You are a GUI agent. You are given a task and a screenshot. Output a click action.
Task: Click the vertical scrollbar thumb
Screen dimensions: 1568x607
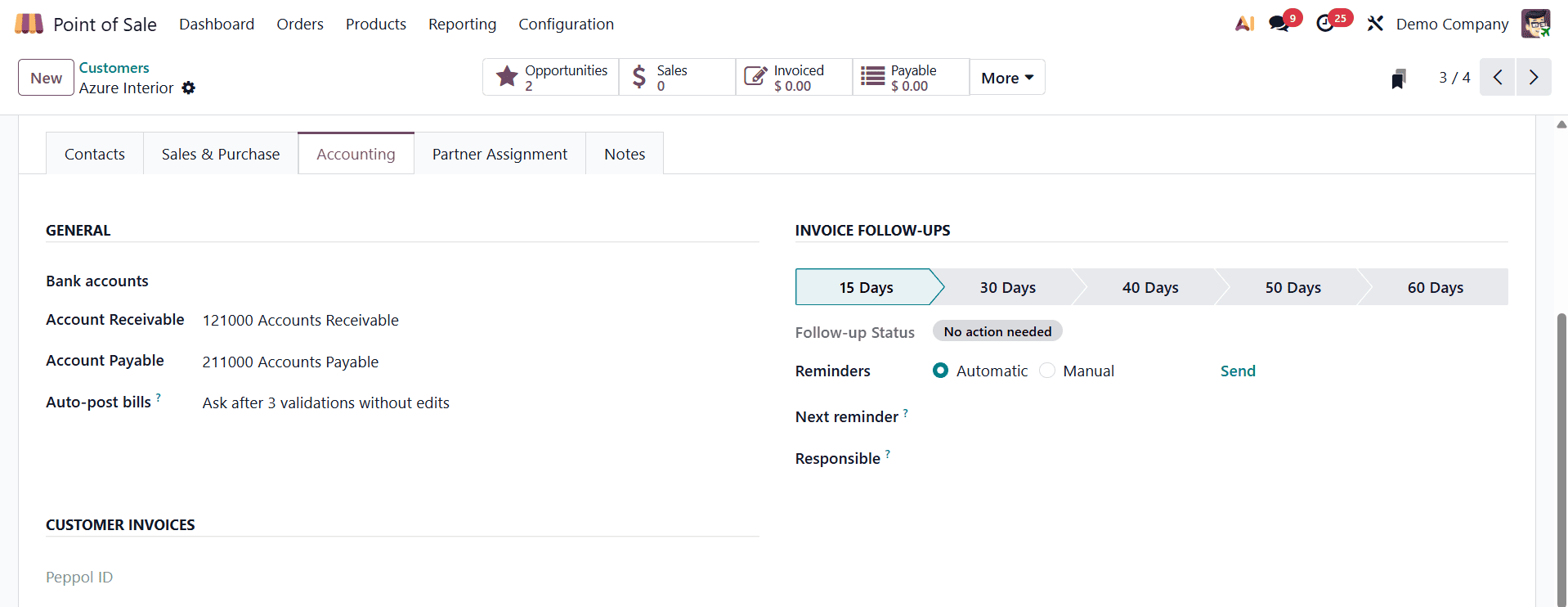coord(1561,458)
